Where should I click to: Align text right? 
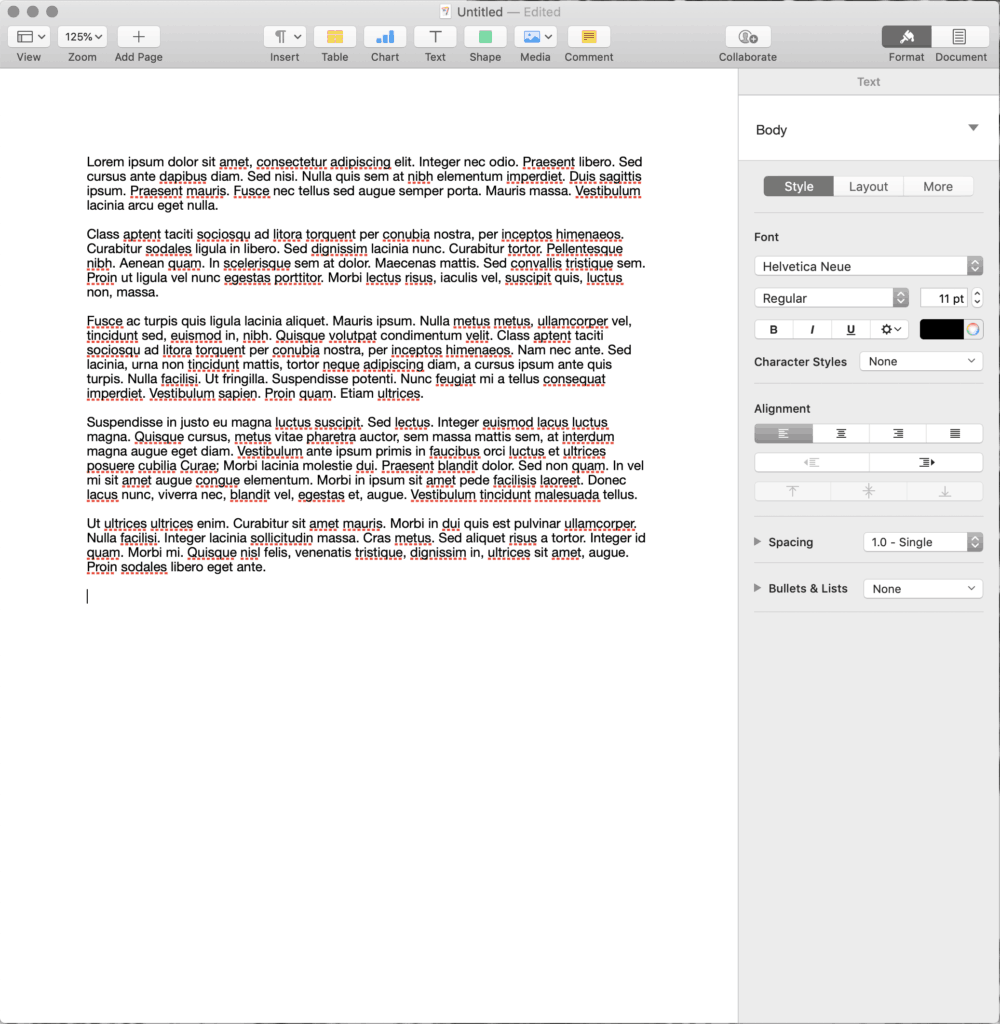click(898, 433)
